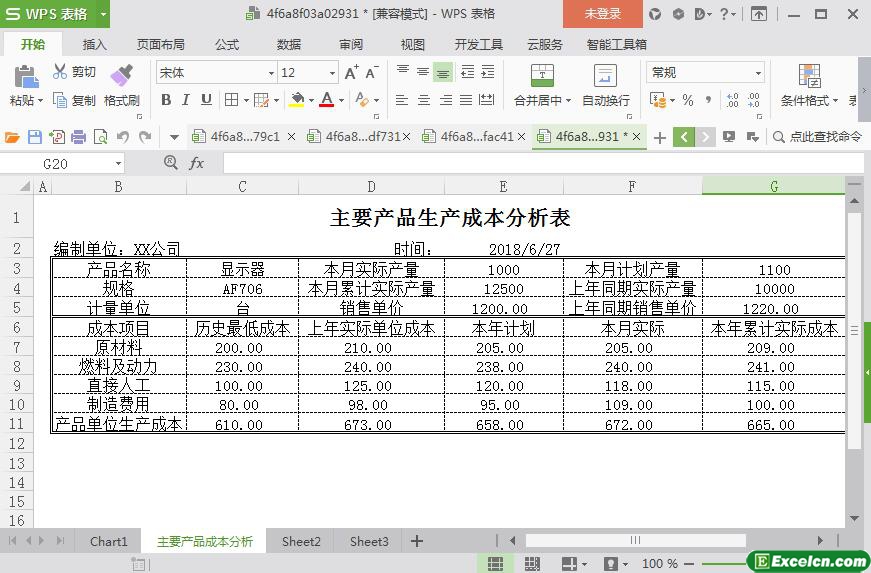871x573 pixels.
Task: Open Print Preview icon
Action: point(101,137)
